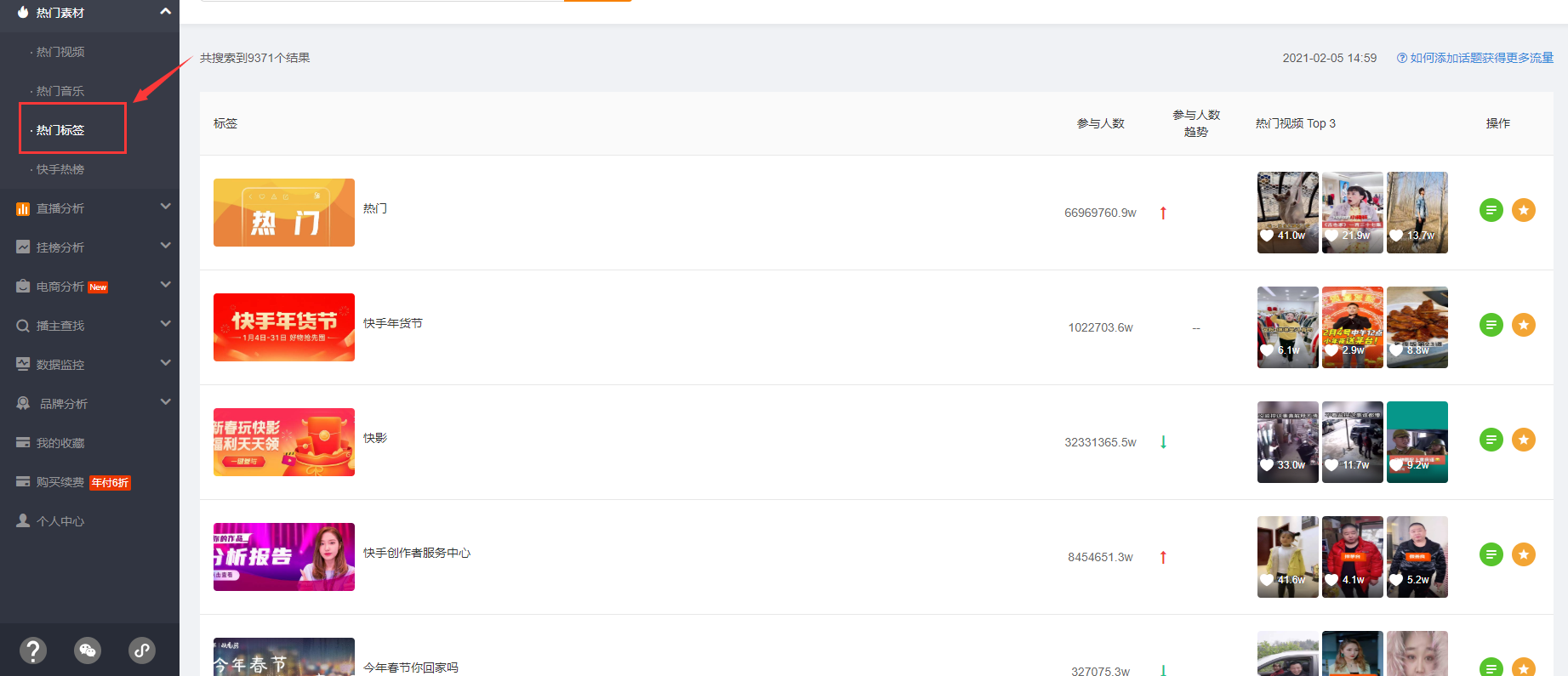Play 热门 top video with 21.9w likes
The height and width of the screenshot is (676, 1568).
(x=1353, y=213)
